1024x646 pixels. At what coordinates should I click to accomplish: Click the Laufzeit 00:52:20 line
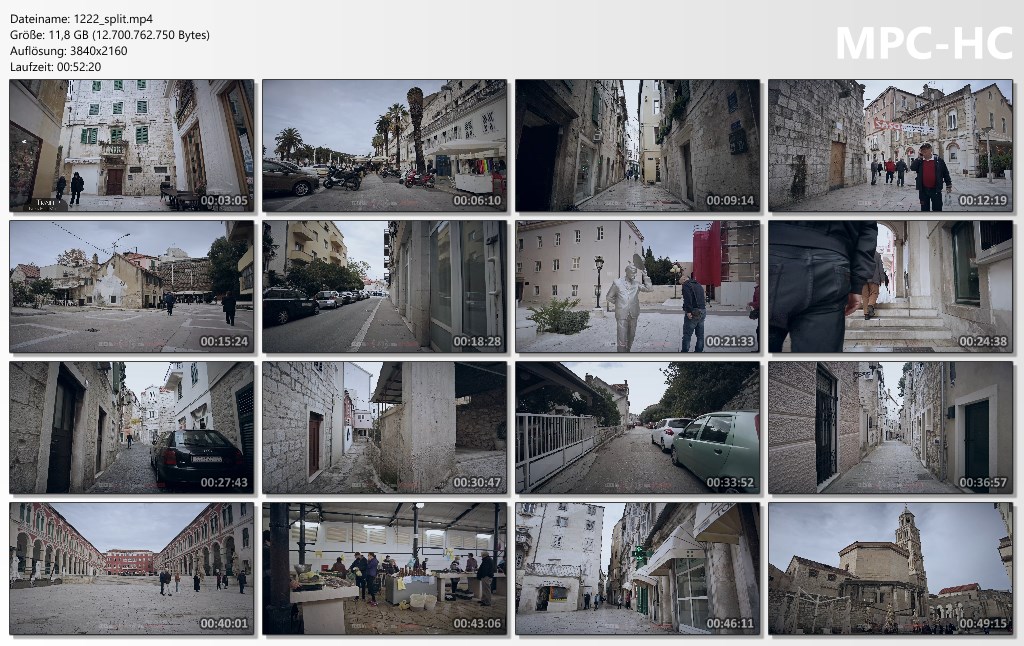point(56,67)
